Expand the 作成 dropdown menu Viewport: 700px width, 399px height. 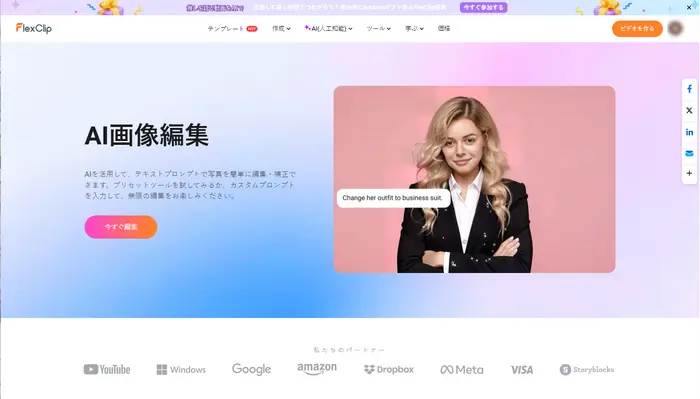click(281, 29)
